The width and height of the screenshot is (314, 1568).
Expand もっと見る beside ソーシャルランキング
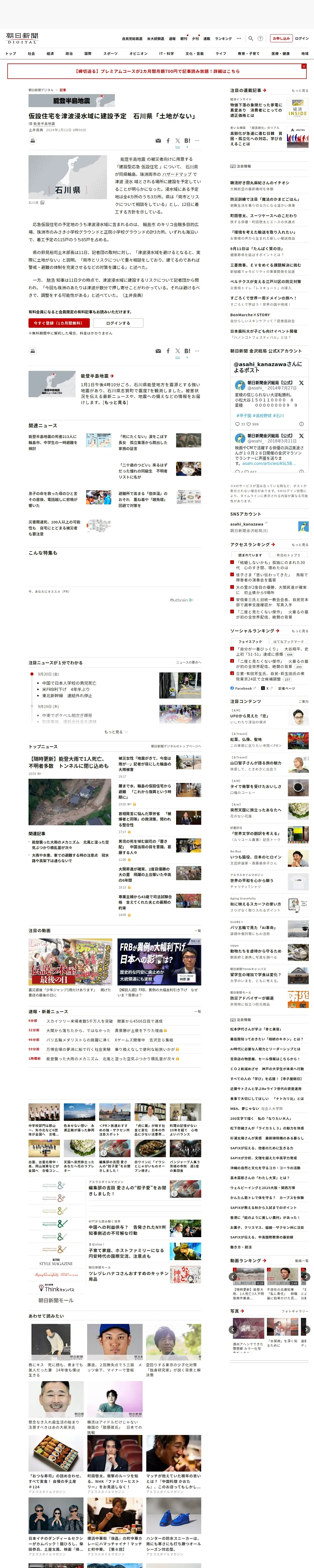(300, 631)
